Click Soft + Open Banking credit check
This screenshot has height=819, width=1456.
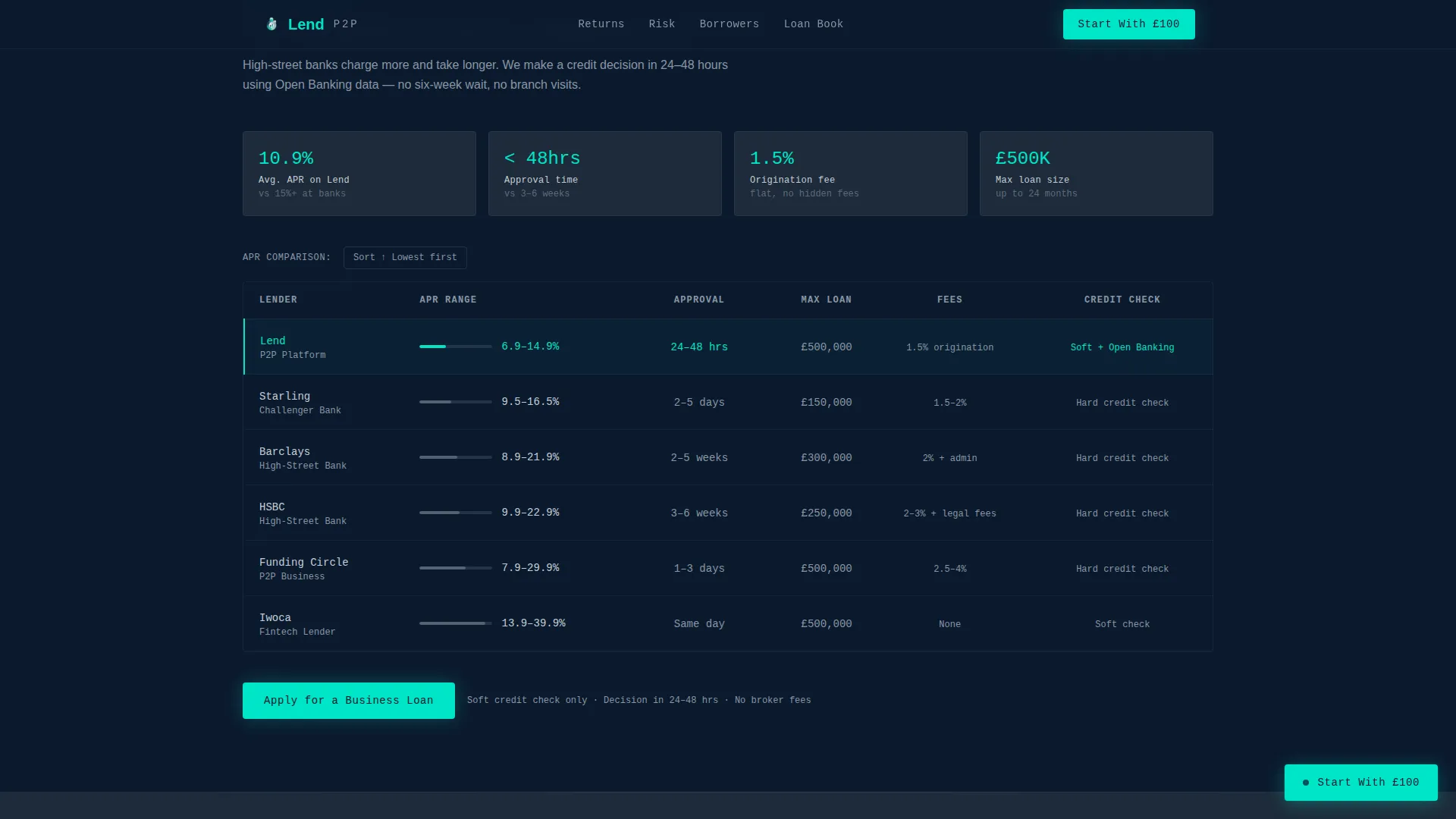pos(1122,348)
